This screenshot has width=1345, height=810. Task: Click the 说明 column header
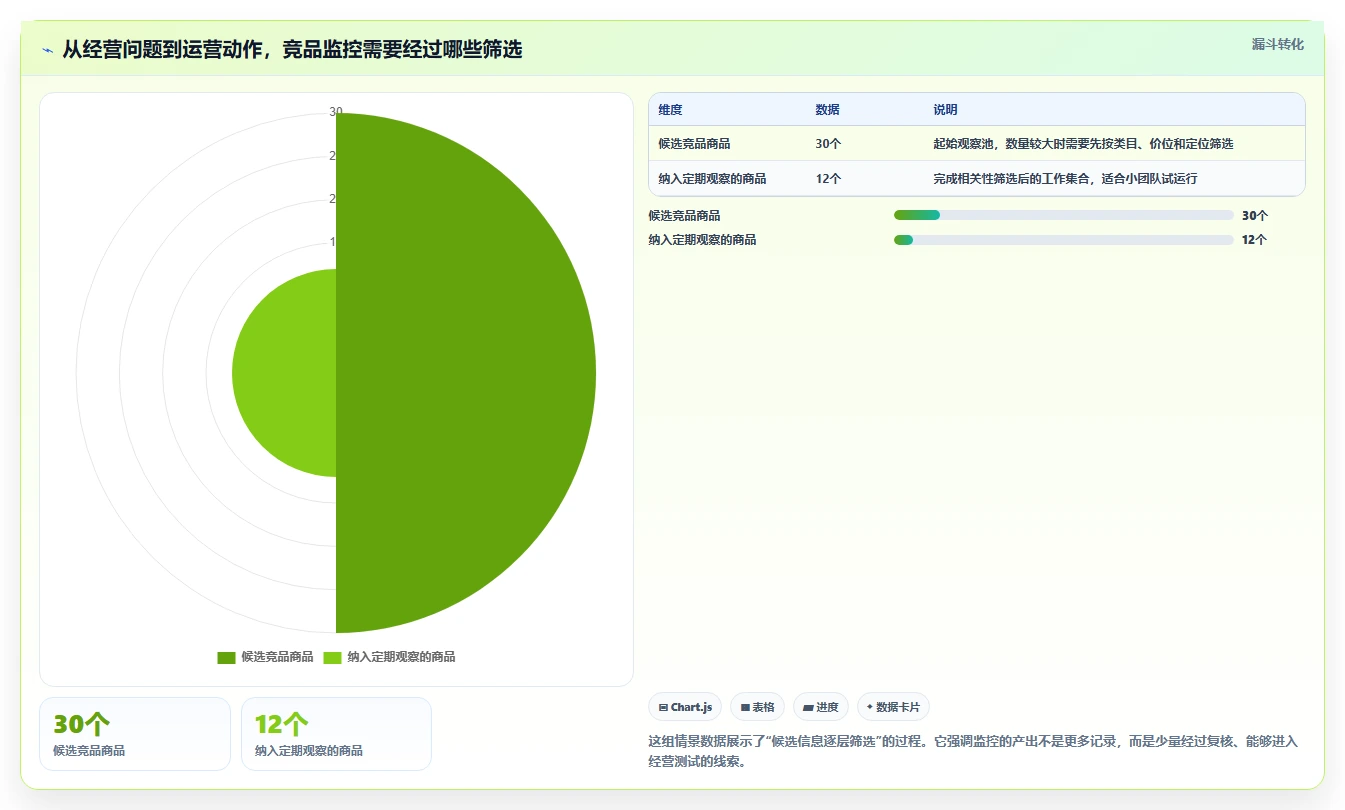tap(945, 110)
